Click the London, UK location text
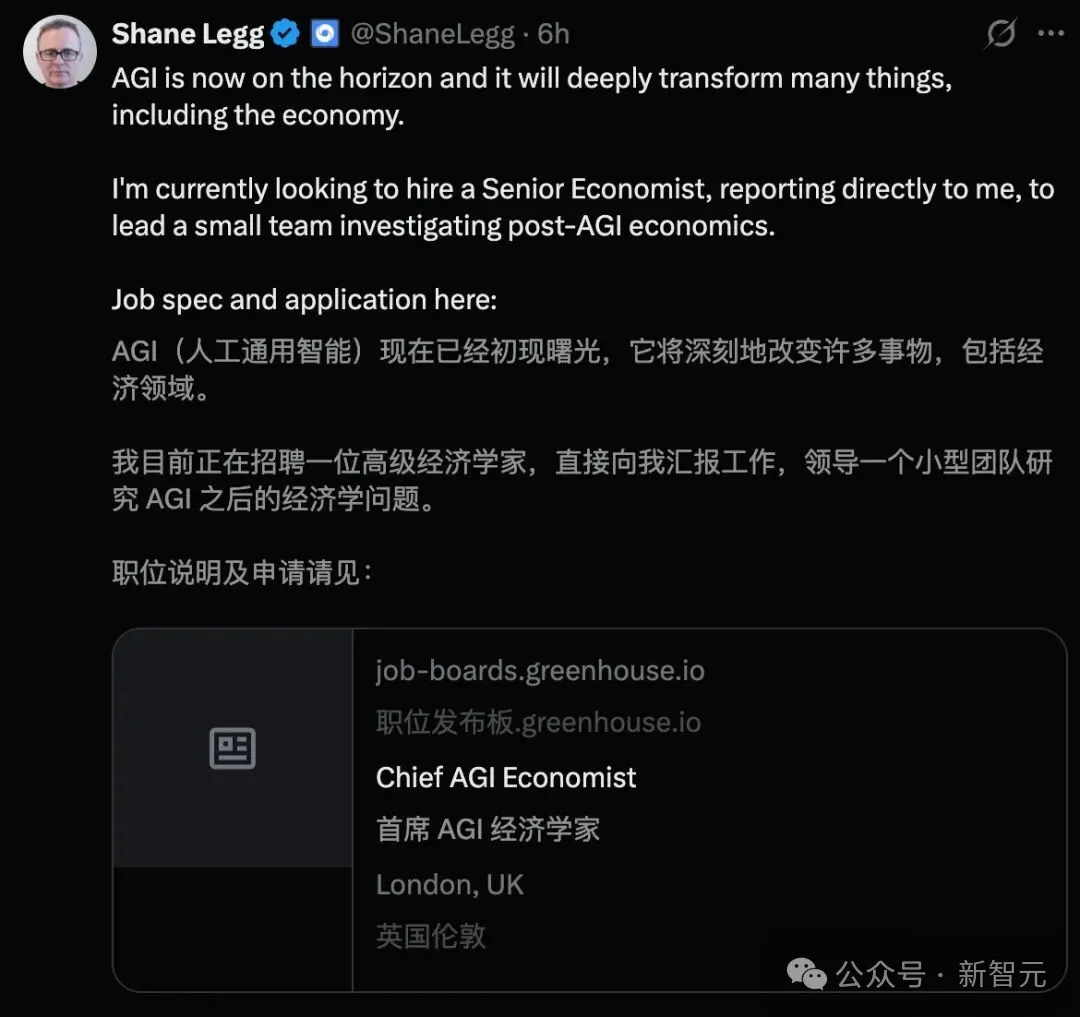This screenshot has height=1017, width=1080. click(449, 884)
